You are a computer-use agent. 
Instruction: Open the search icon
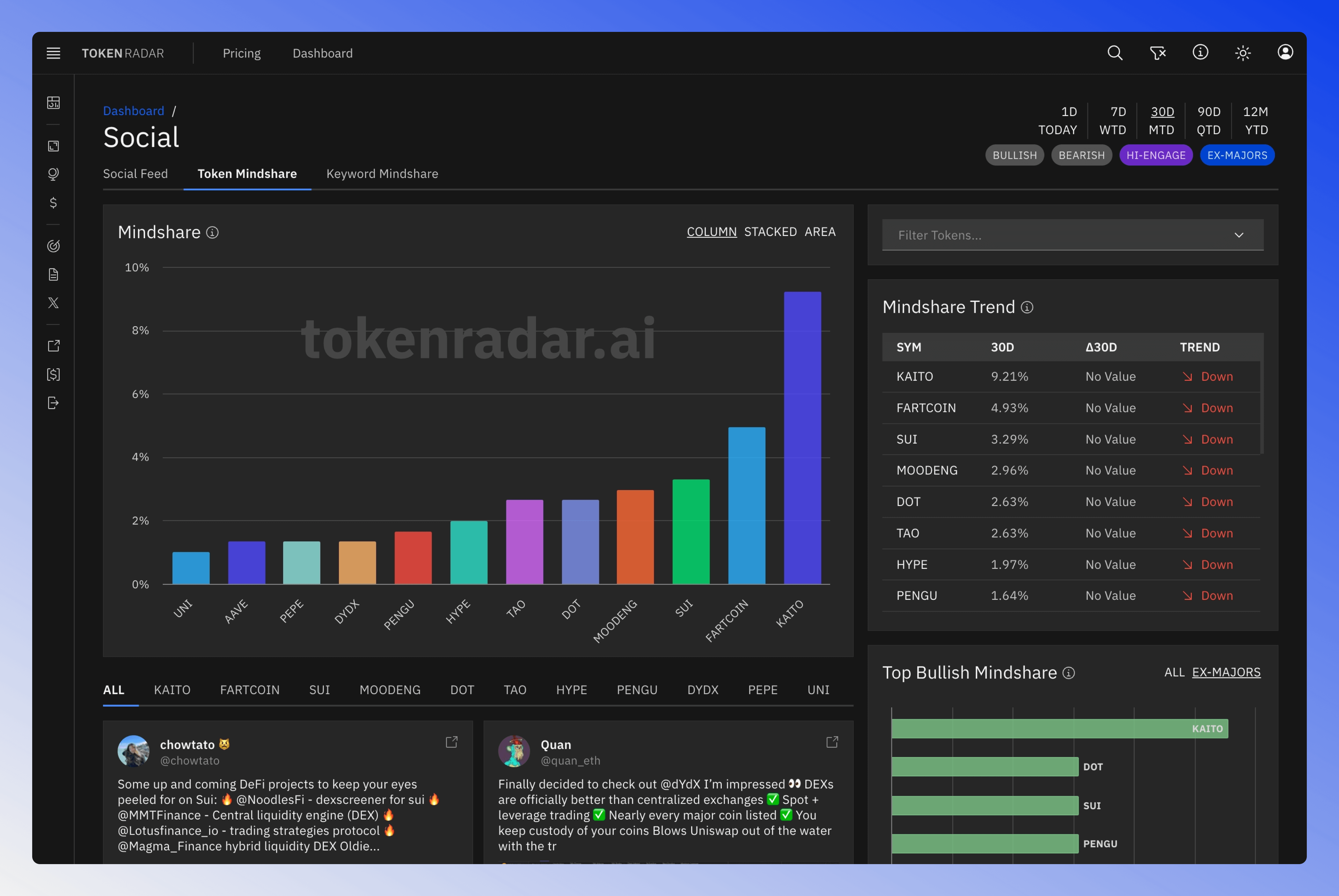click(1115, 53)
